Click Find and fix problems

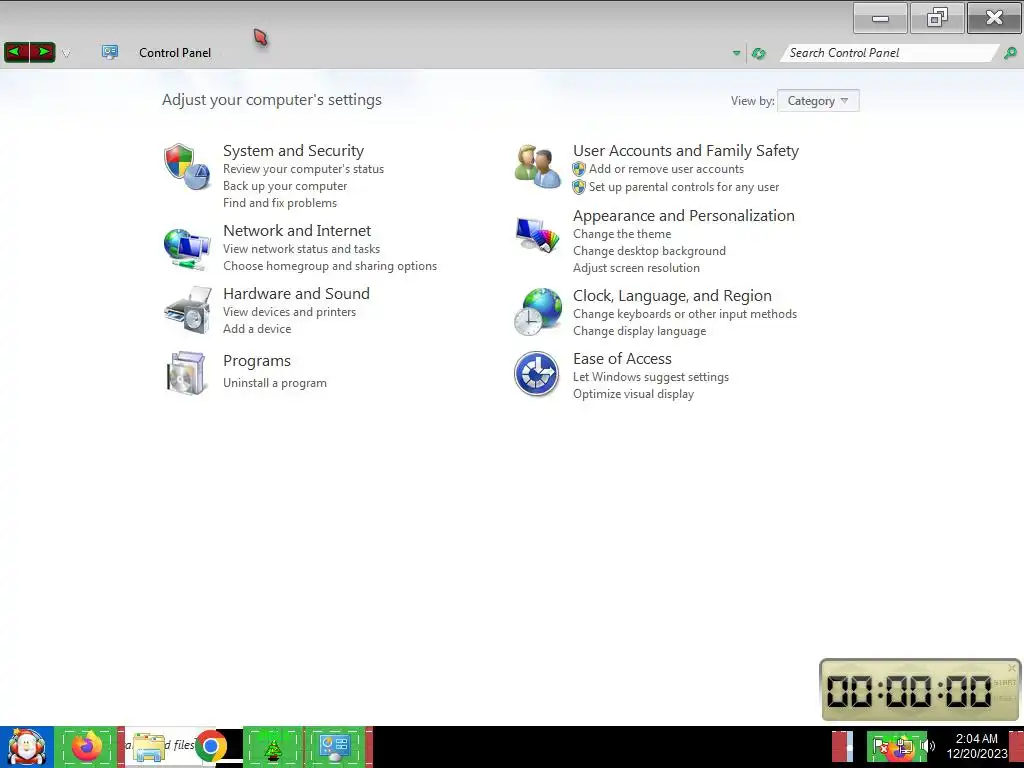280,203
